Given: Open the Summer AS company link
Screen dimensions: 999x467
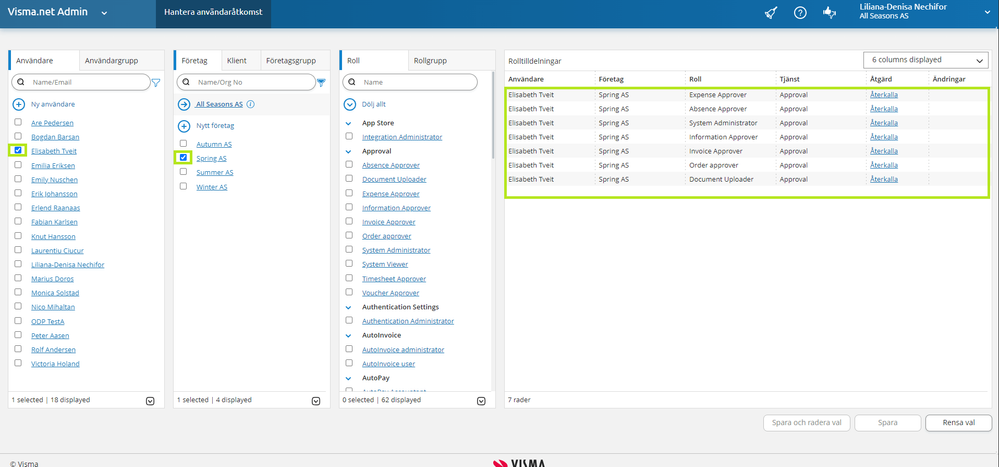Looking at the screenshot, I should point(215,173).
